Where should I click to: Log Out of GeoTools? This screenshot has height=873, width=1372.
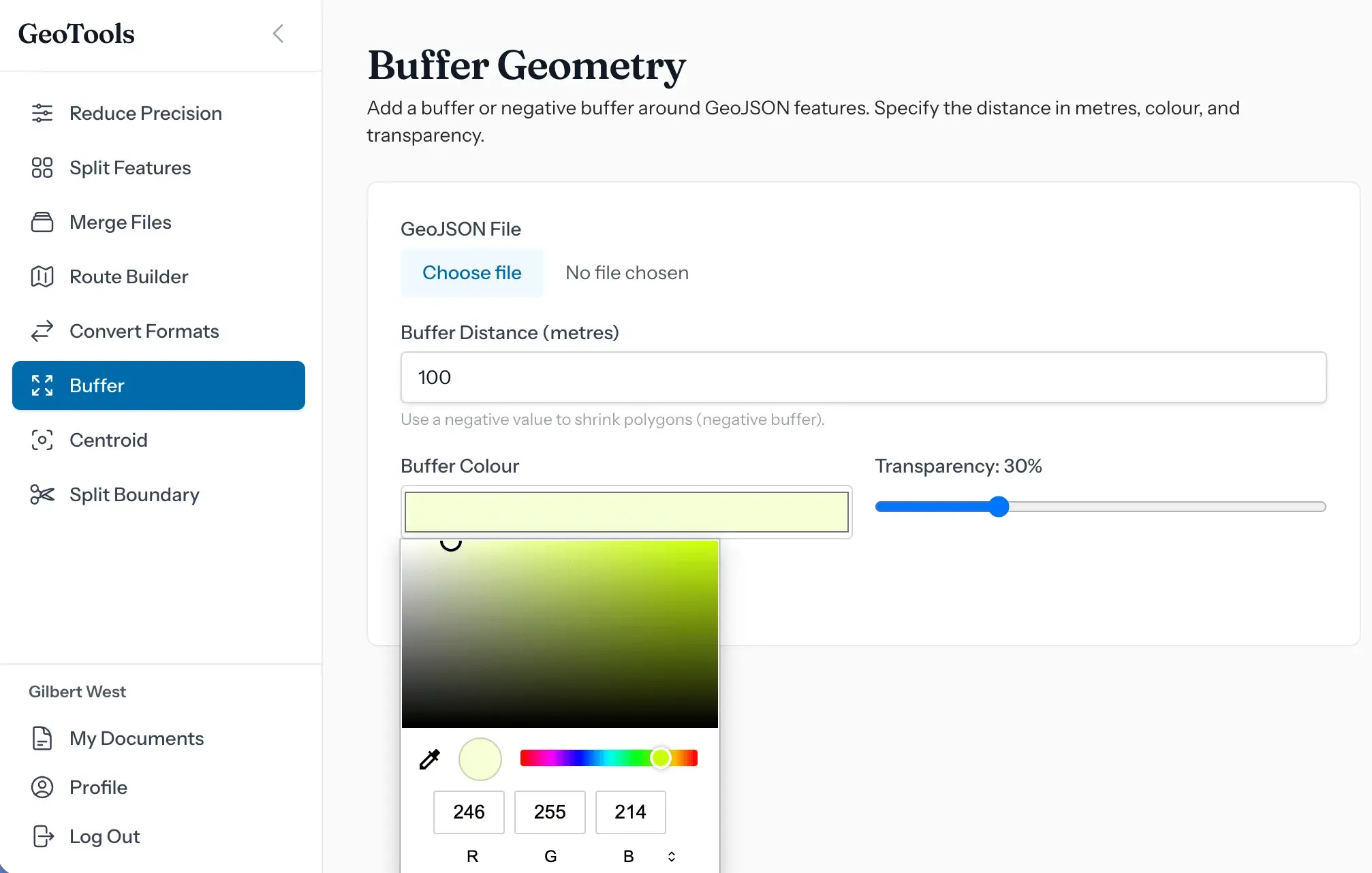click(159, 836)
